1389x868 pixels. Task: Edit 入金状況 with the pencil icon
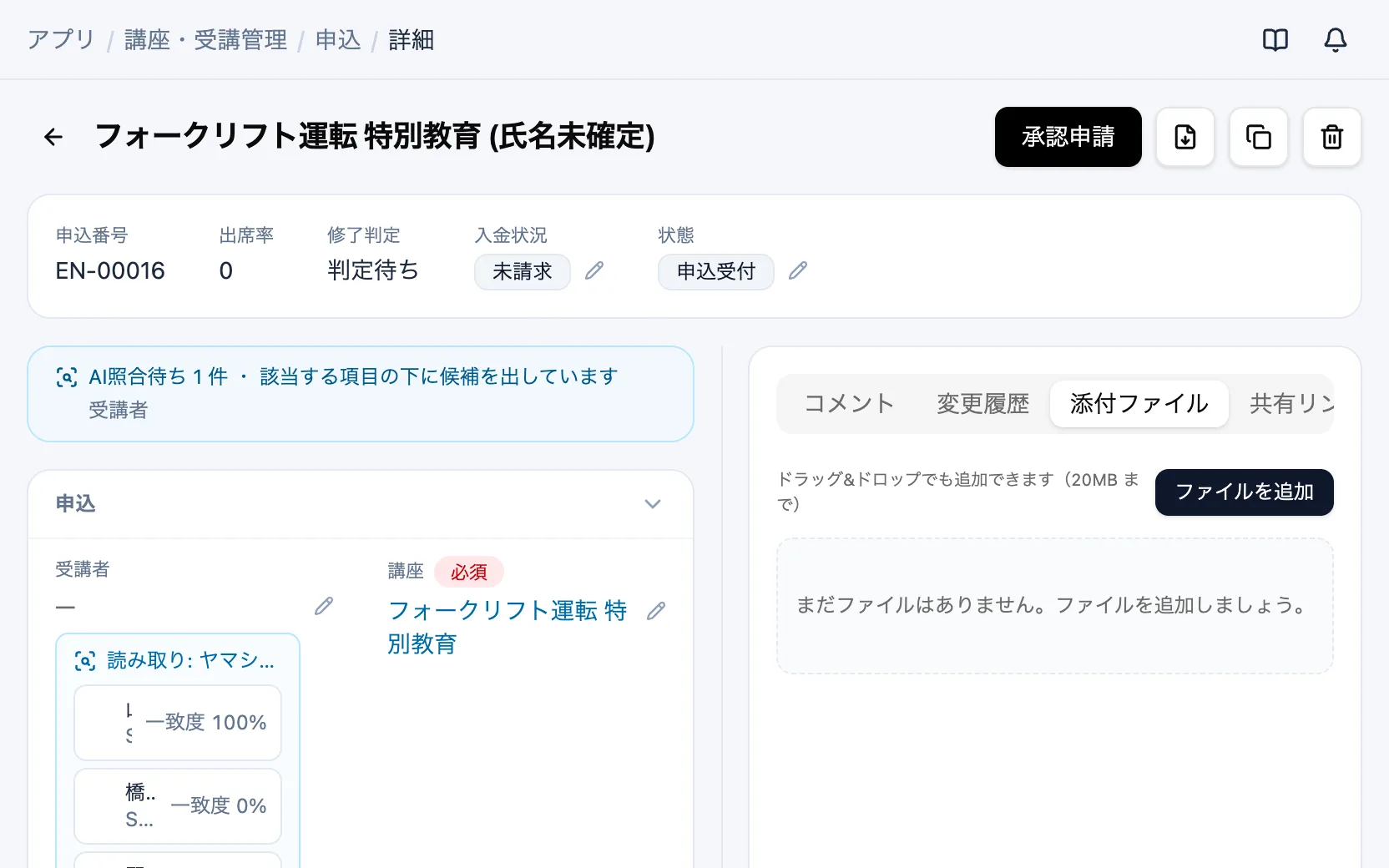(x=594, y=270)
